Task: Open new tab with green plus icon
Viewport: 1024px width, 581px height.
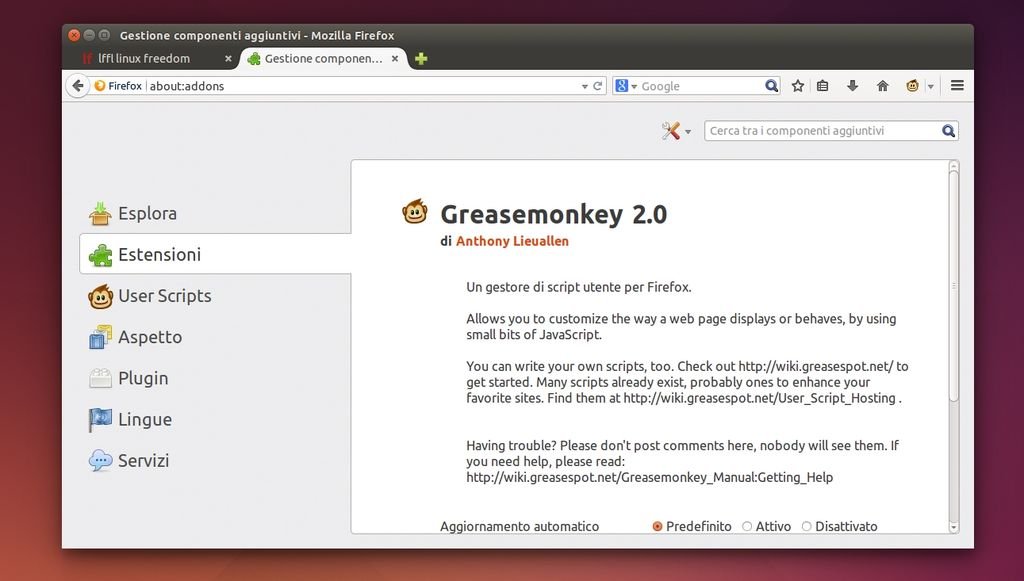Action: click(421, 59)
